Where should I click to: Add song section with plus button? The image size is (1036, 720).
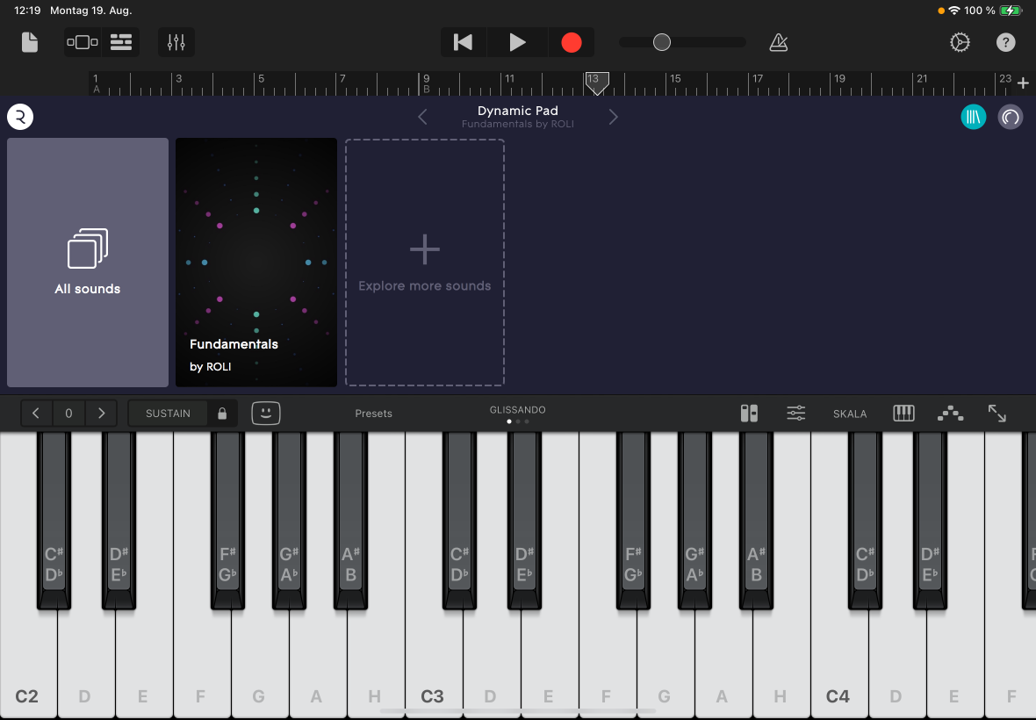tap(1023, 83)
